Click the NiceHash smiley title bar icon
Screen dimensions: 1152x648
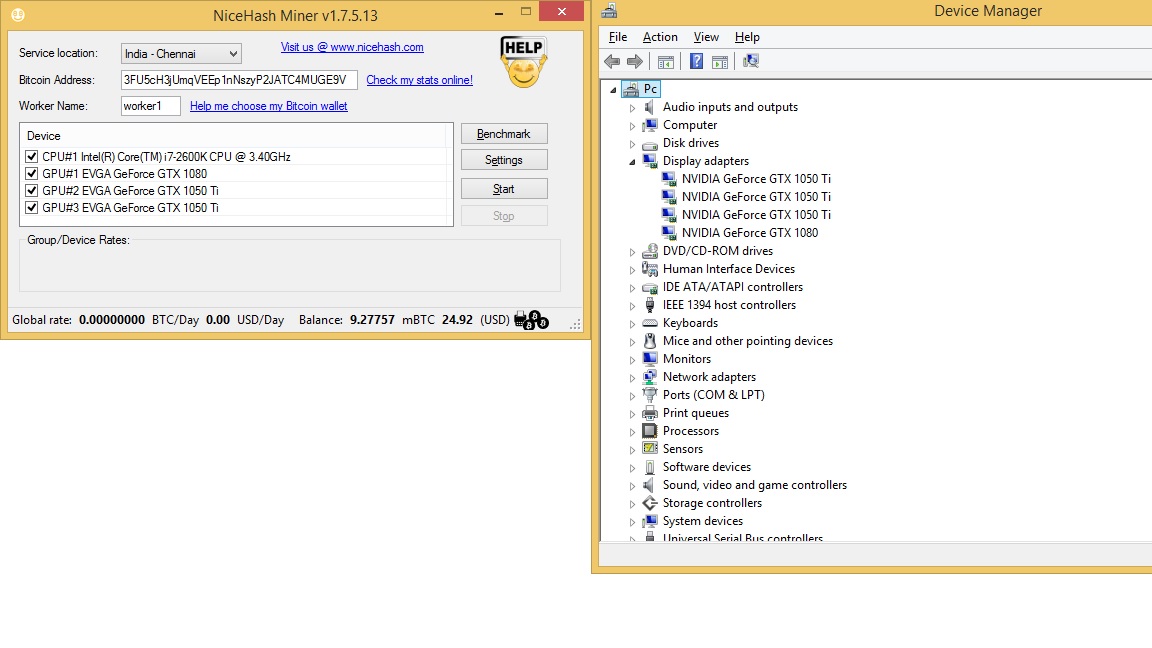(18, 14)
